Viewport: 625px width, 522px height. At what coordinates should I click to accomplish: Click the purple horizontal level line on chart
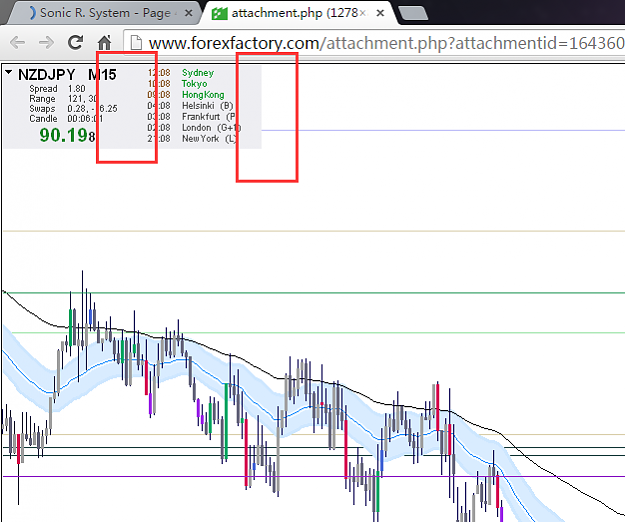coord(314,476)
